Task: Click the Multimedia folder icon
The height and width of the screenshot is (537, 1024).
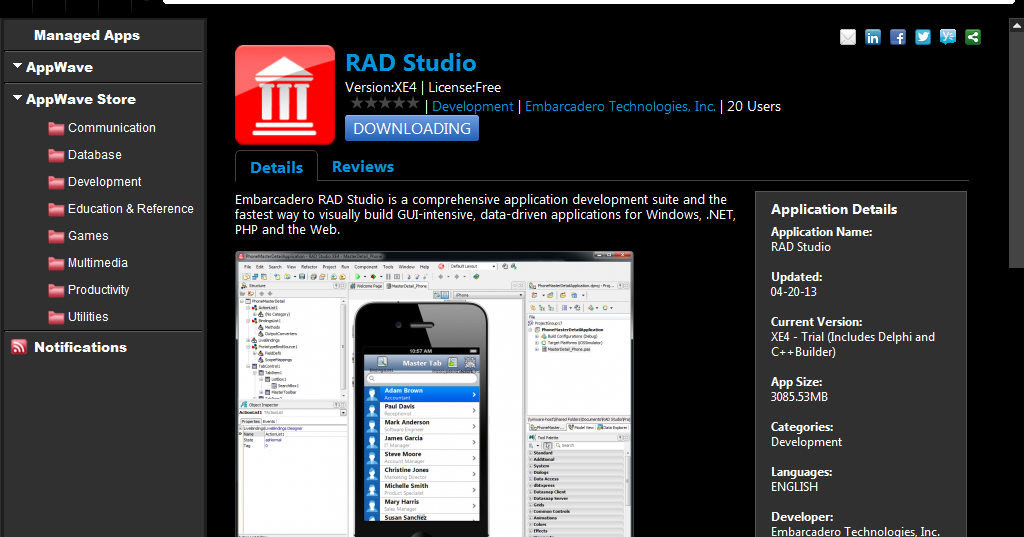Action: click(x=56, y=263)
